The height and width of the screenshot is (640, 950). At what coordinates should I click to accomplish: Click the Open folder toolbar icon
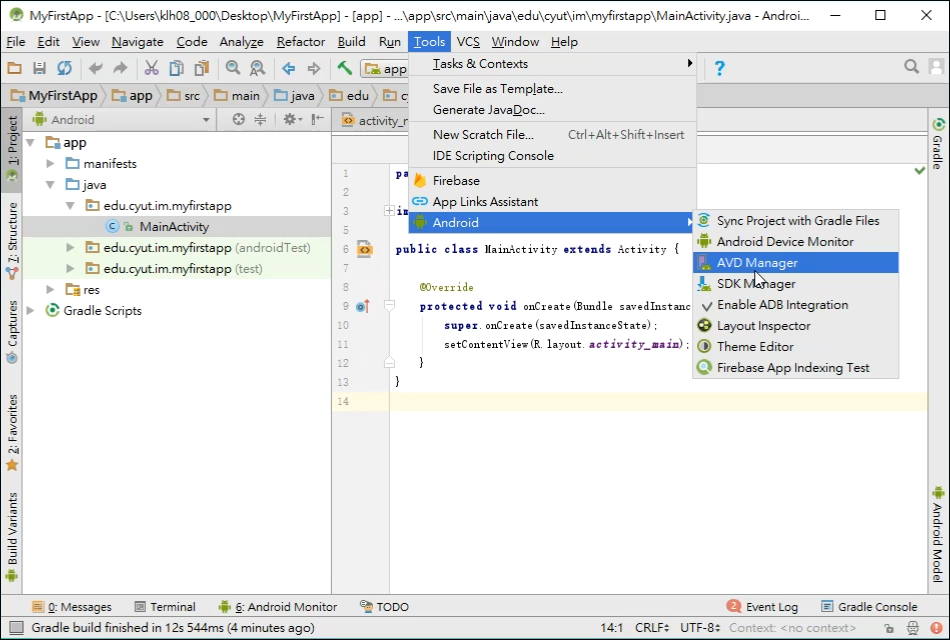coord(15,68)
